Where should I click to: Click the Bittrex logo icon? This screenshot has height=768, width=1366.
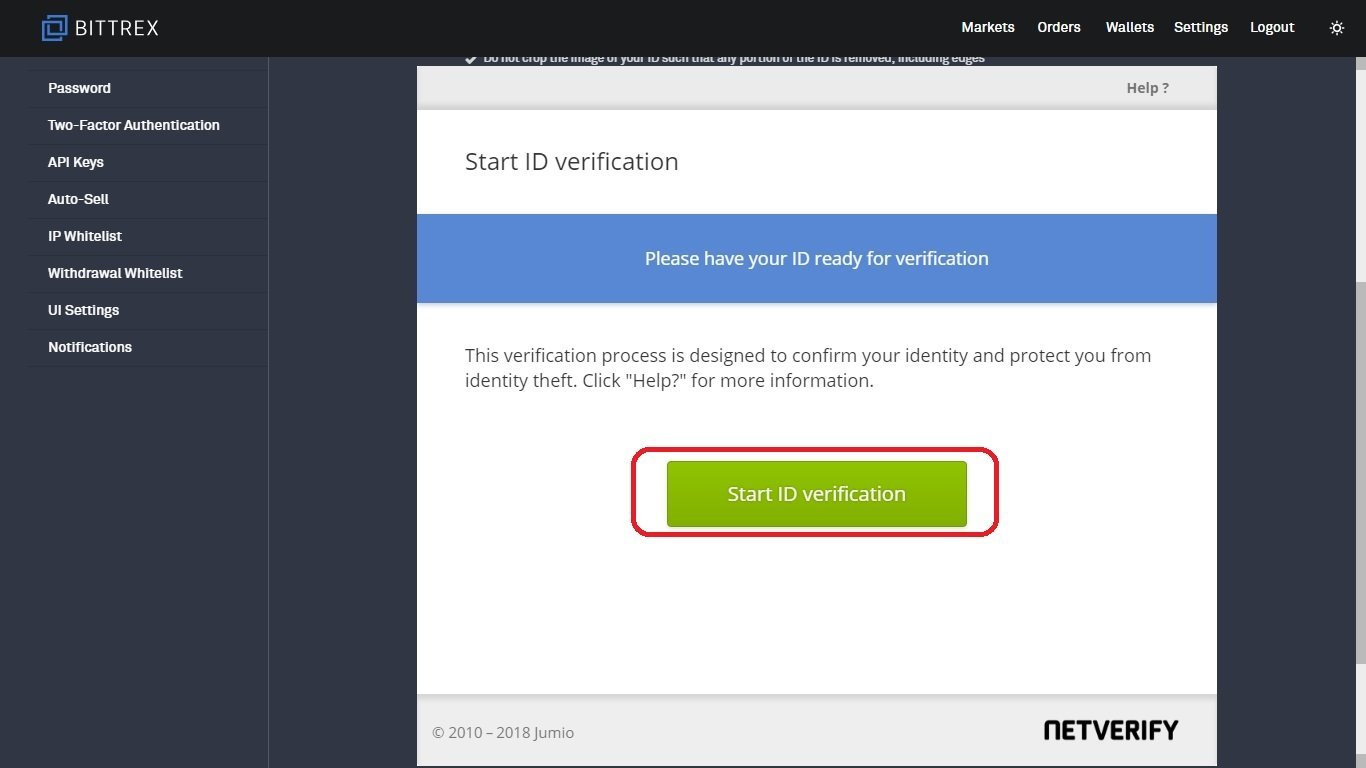tap(54, 28)
